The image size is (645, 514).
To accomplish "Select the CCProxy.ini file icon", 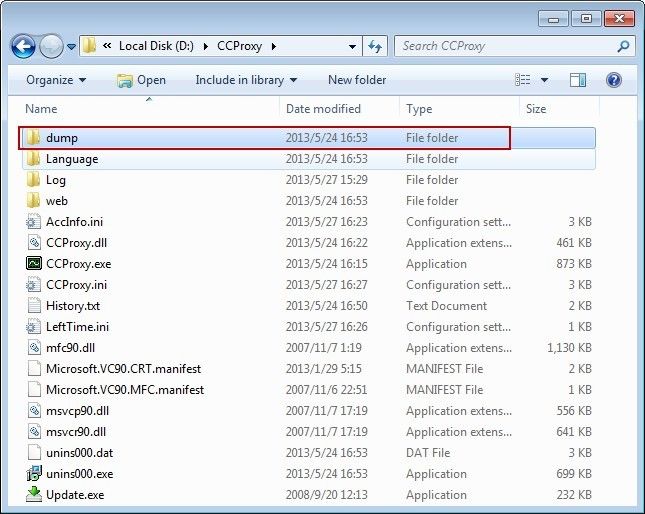I will pos(33,285).
